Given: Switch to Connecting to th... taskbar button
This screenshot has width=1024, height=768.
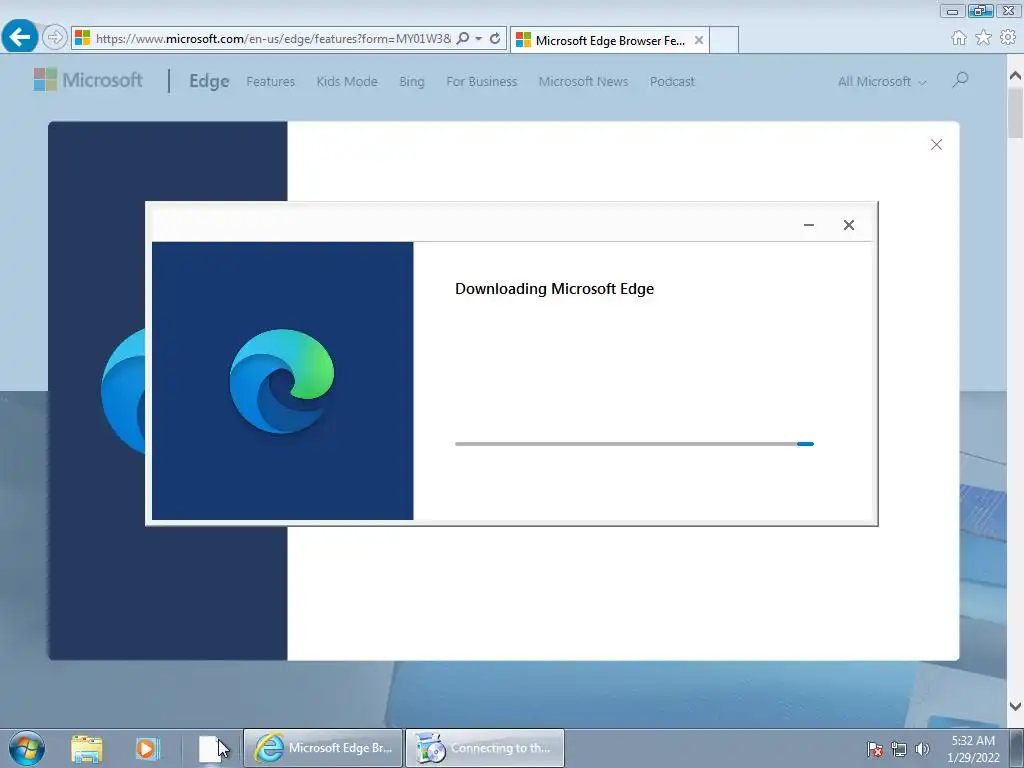Looking at the screenshot, I should tap(485, 748).
